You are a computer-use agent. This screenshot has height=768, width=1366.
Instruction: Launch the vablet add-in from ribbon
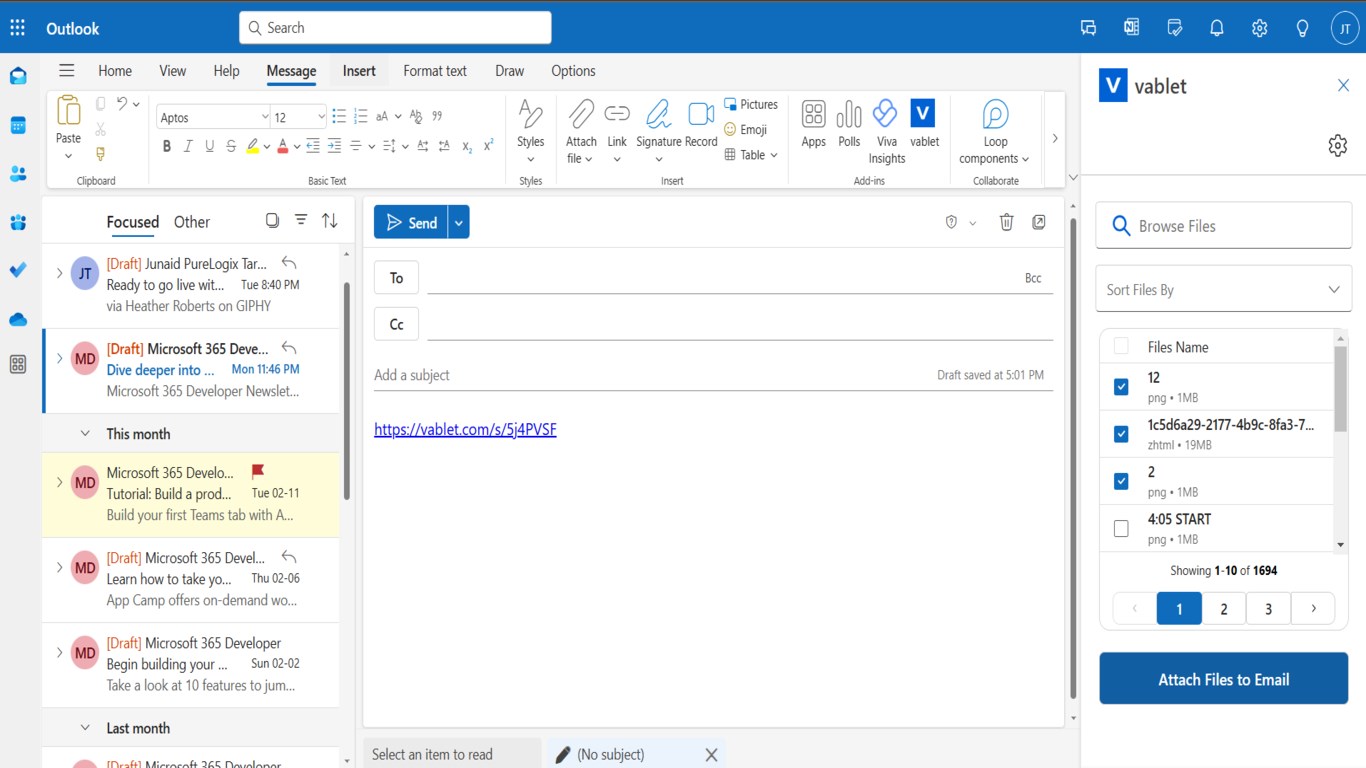(924, 125)
